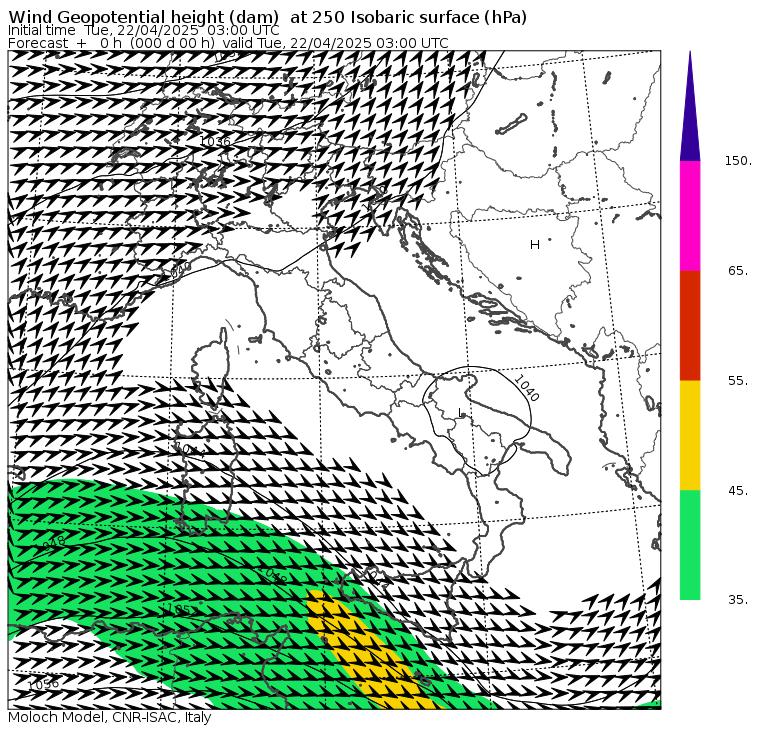Click the green 35-45 color band
The image size is (760, 731).
(x=690, y=544)
